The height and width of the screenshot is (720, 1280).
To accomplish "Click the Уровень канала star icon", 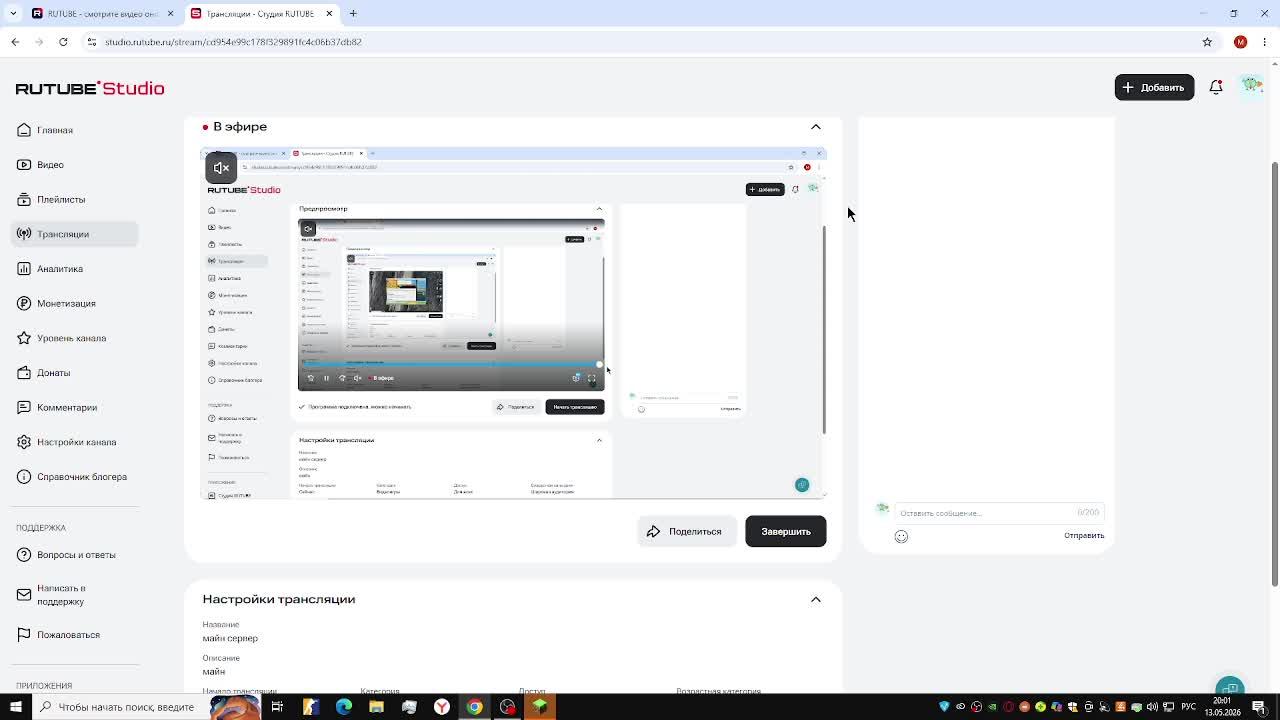I will point(24,338).
